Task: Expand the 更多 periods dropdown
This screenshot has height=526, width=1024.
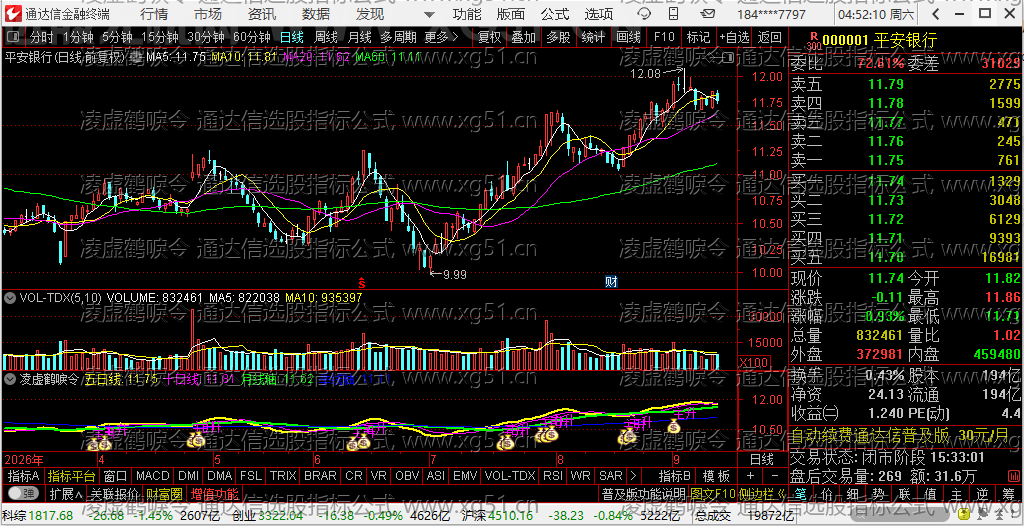Action: 441,38
